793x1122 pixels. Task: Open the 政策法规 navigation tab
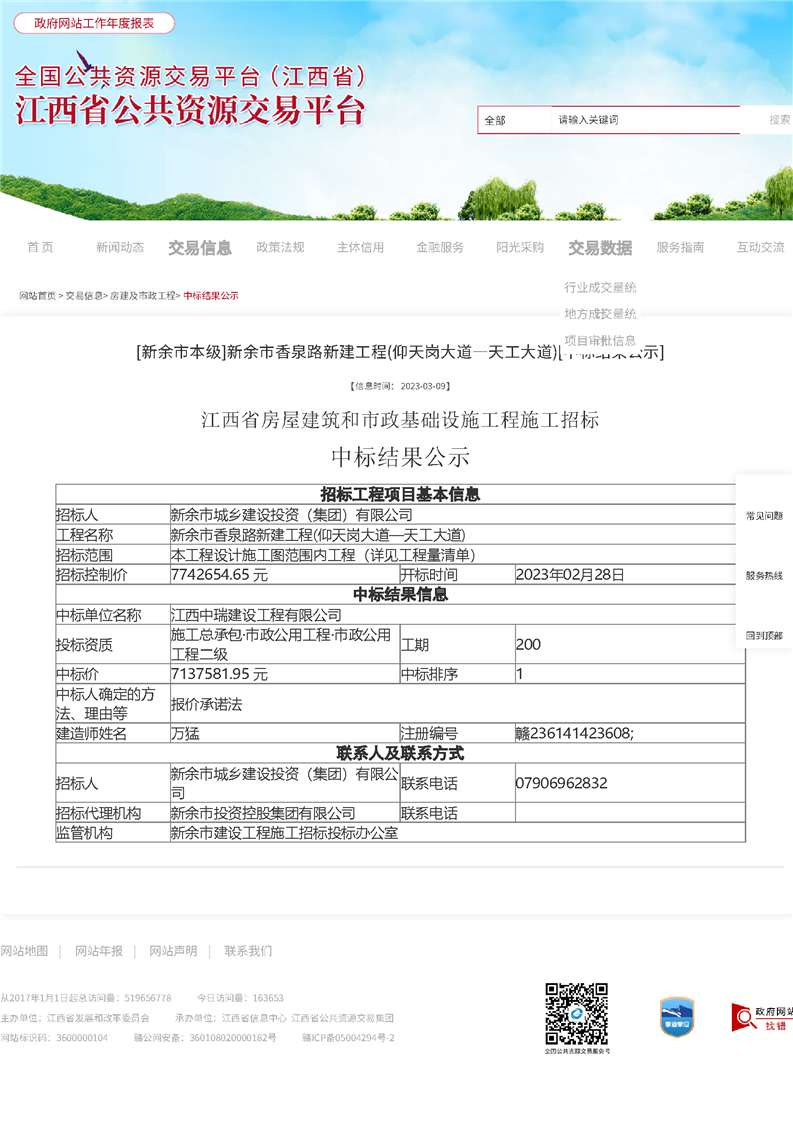pos(280,248)
